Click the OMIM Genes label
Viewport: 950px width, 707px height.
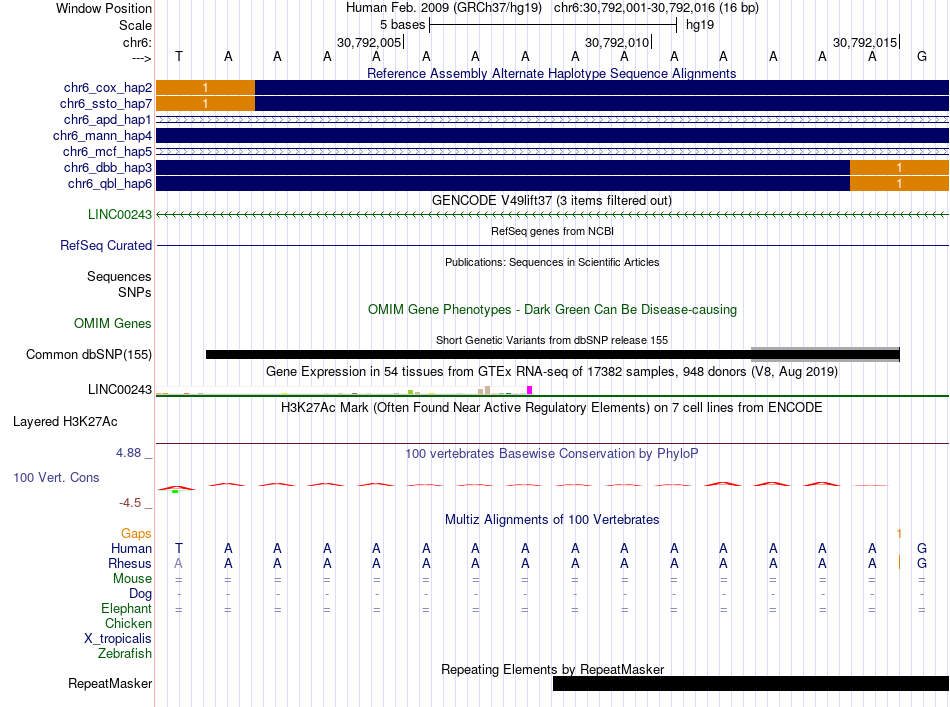(113, 324)
